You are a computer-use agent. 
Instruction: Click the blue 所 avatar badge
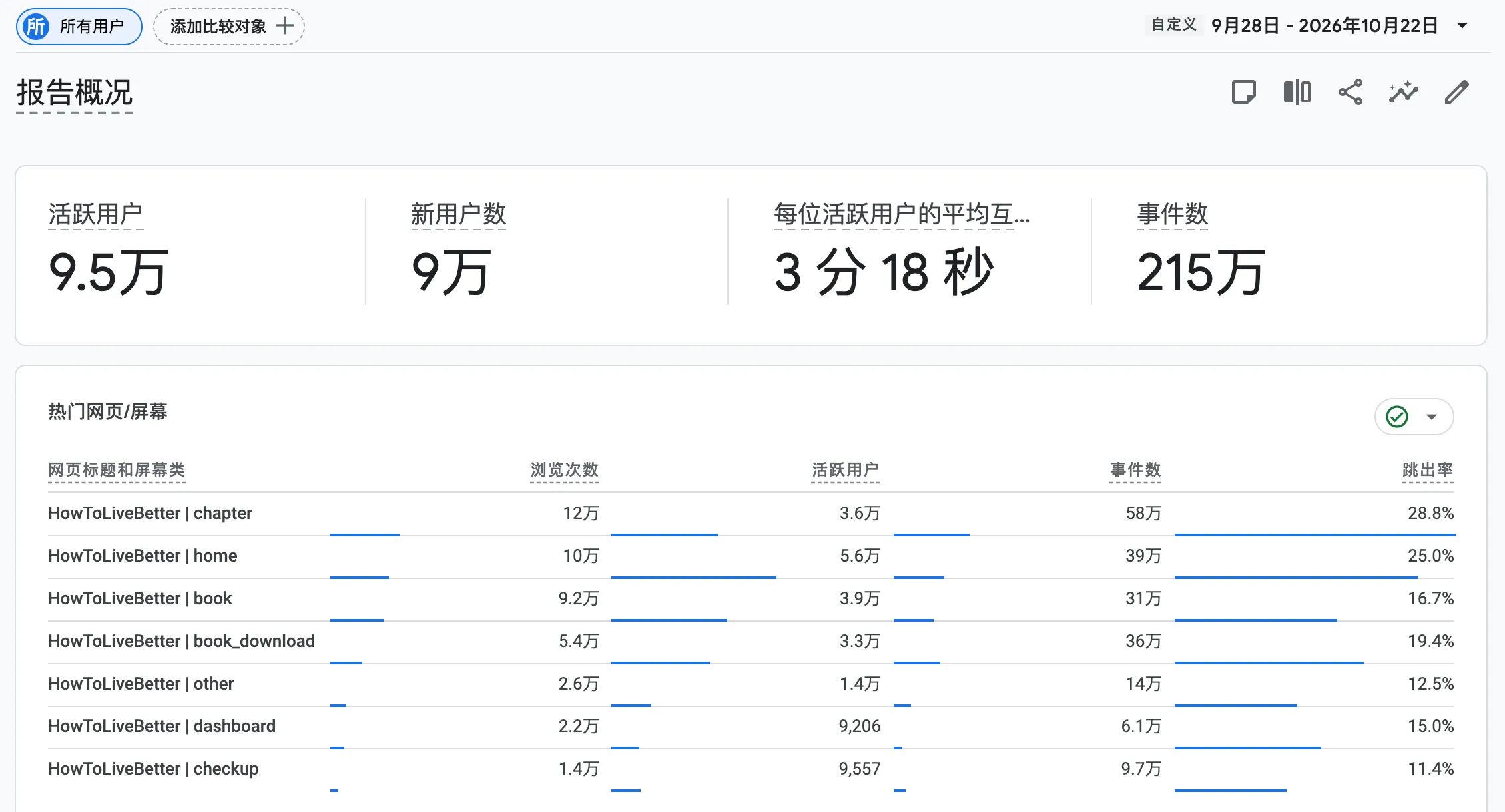(36, 27)
